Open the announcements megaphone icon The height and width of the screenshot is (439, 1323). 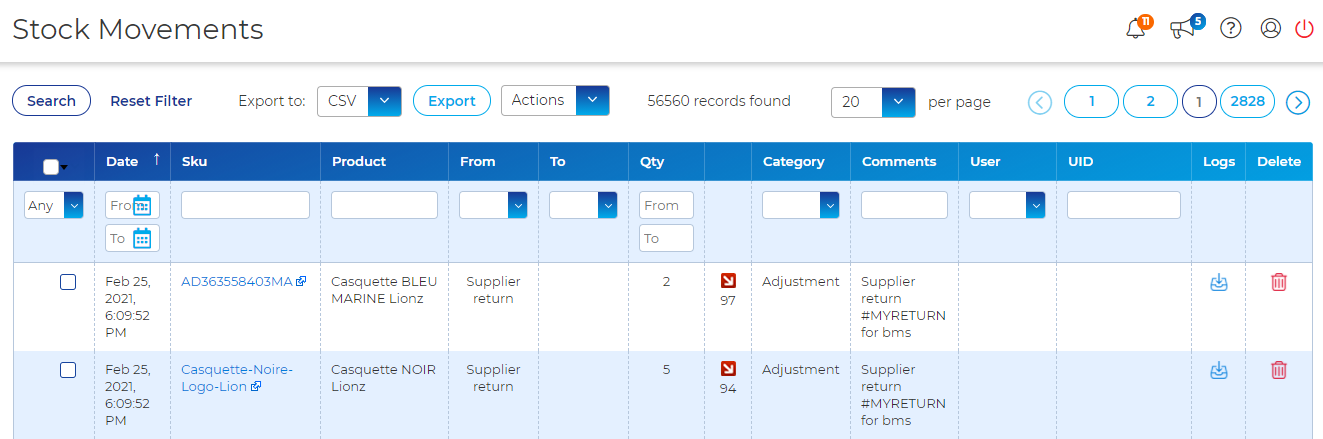coord(1182,29)
